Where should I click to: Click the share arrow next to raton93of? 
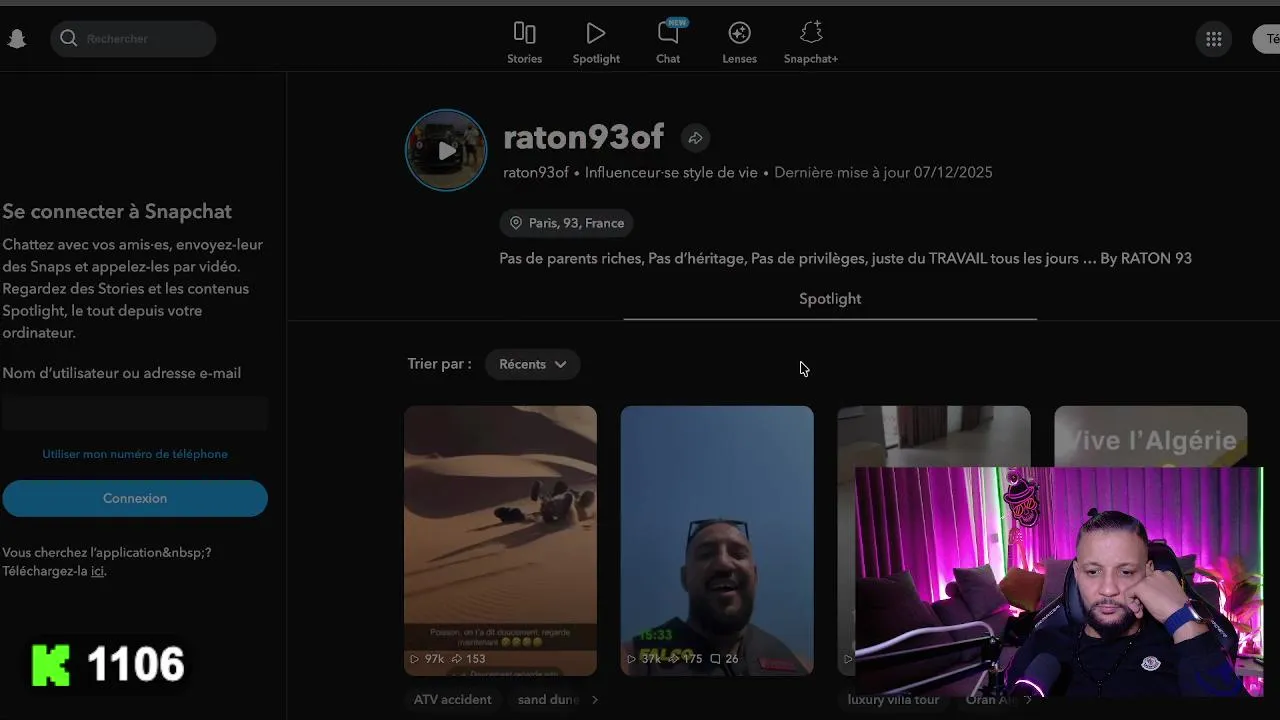(695, 138)
